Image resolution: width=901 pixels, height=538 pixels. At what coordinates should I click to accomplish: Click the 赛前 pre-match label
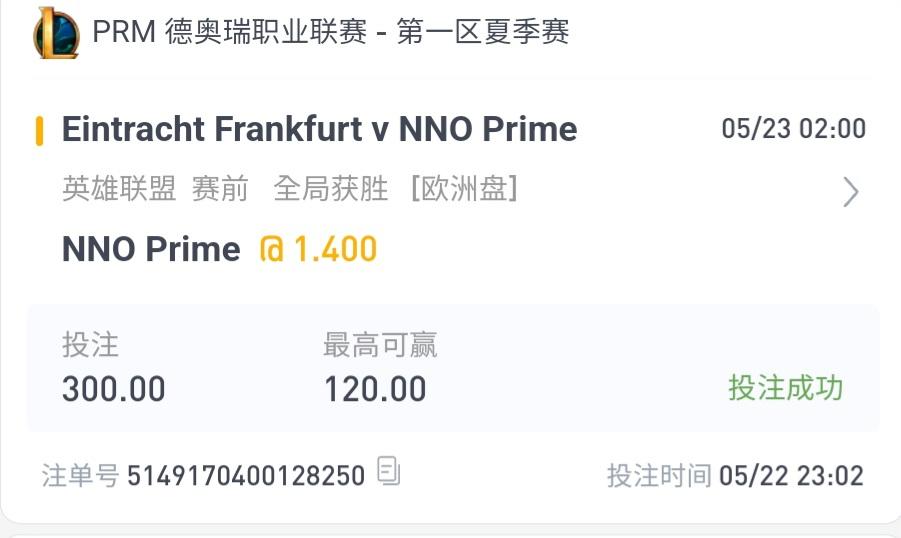pos(220,188)
